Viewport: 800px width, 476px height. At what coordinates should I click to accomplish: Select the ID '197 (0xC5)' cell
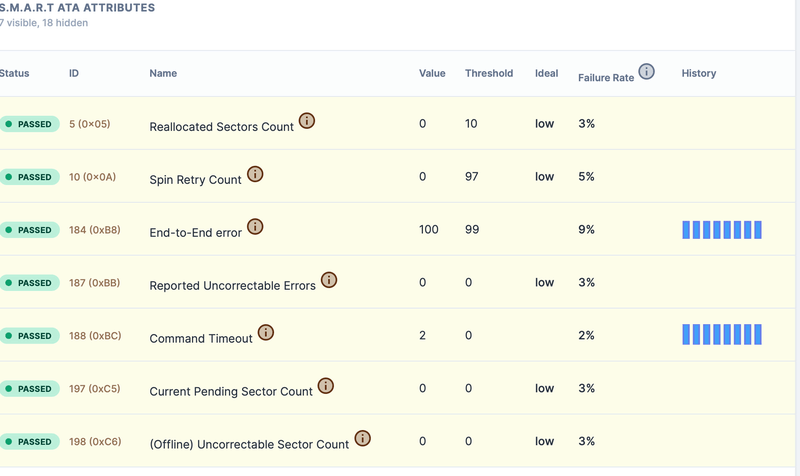click(x=95, y=389)
